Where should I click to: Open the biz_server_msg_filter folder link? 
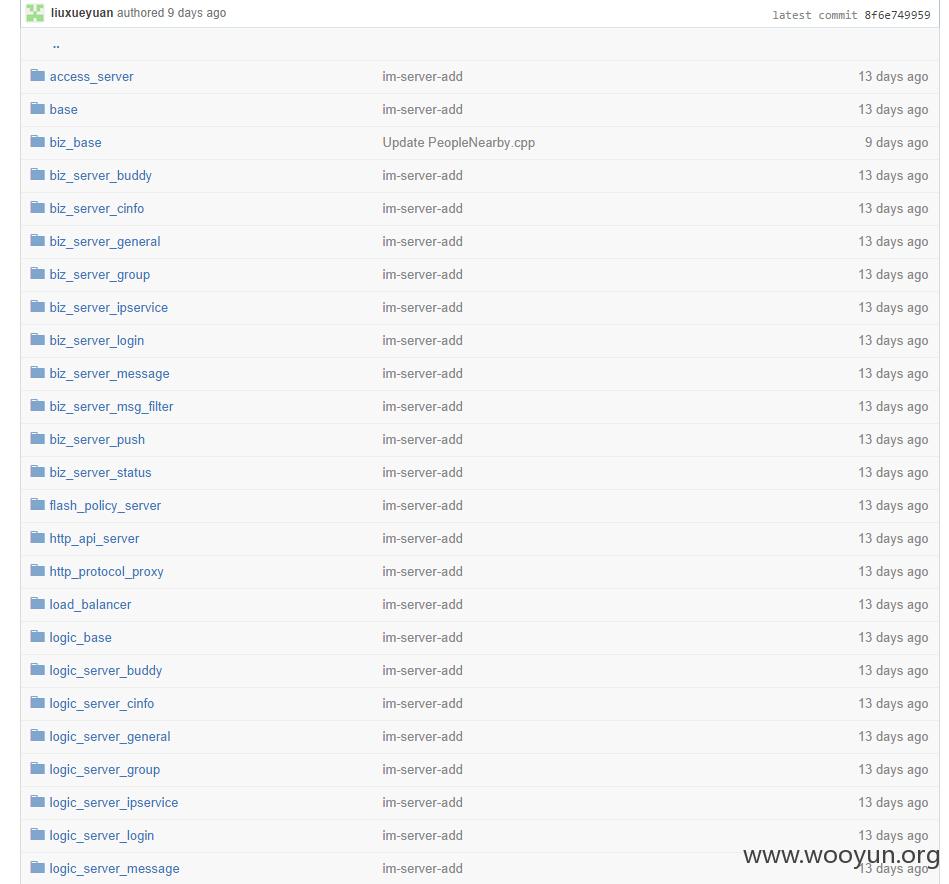(x=111, y=407)
